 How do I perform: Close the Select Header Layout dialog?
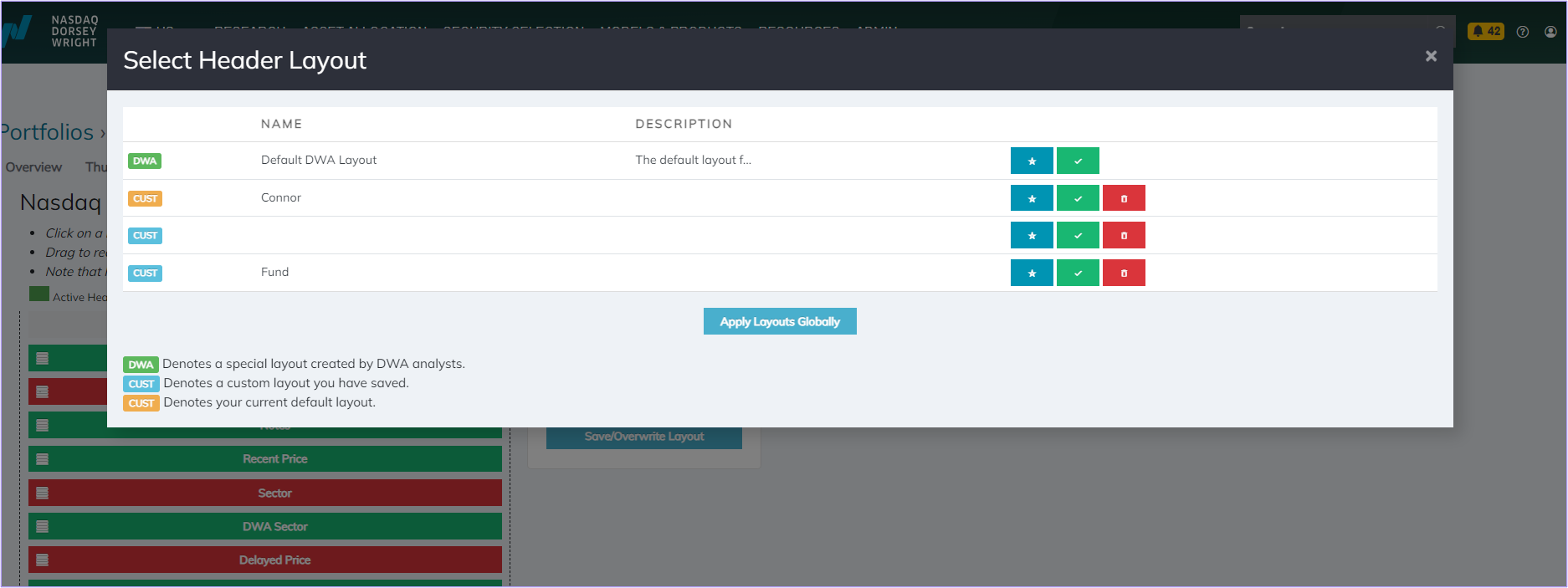point(1431,56)
